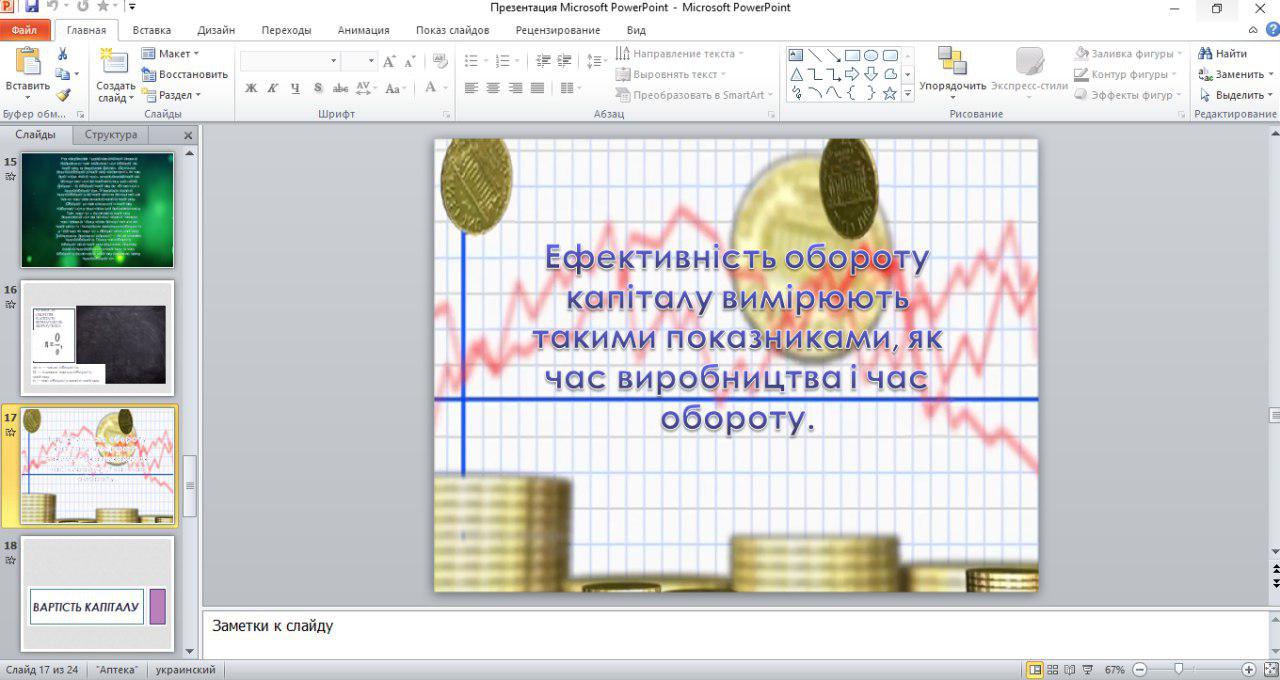Open the font name combo box
Viewport: 1280px width, 680px height.
(x=290, y=61)
